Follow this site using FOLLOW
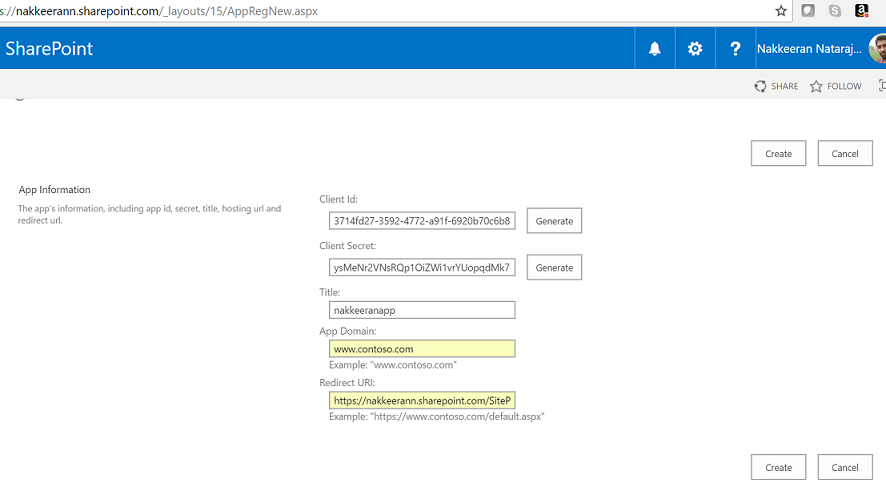The image size is (886, 499). point(835,86)
